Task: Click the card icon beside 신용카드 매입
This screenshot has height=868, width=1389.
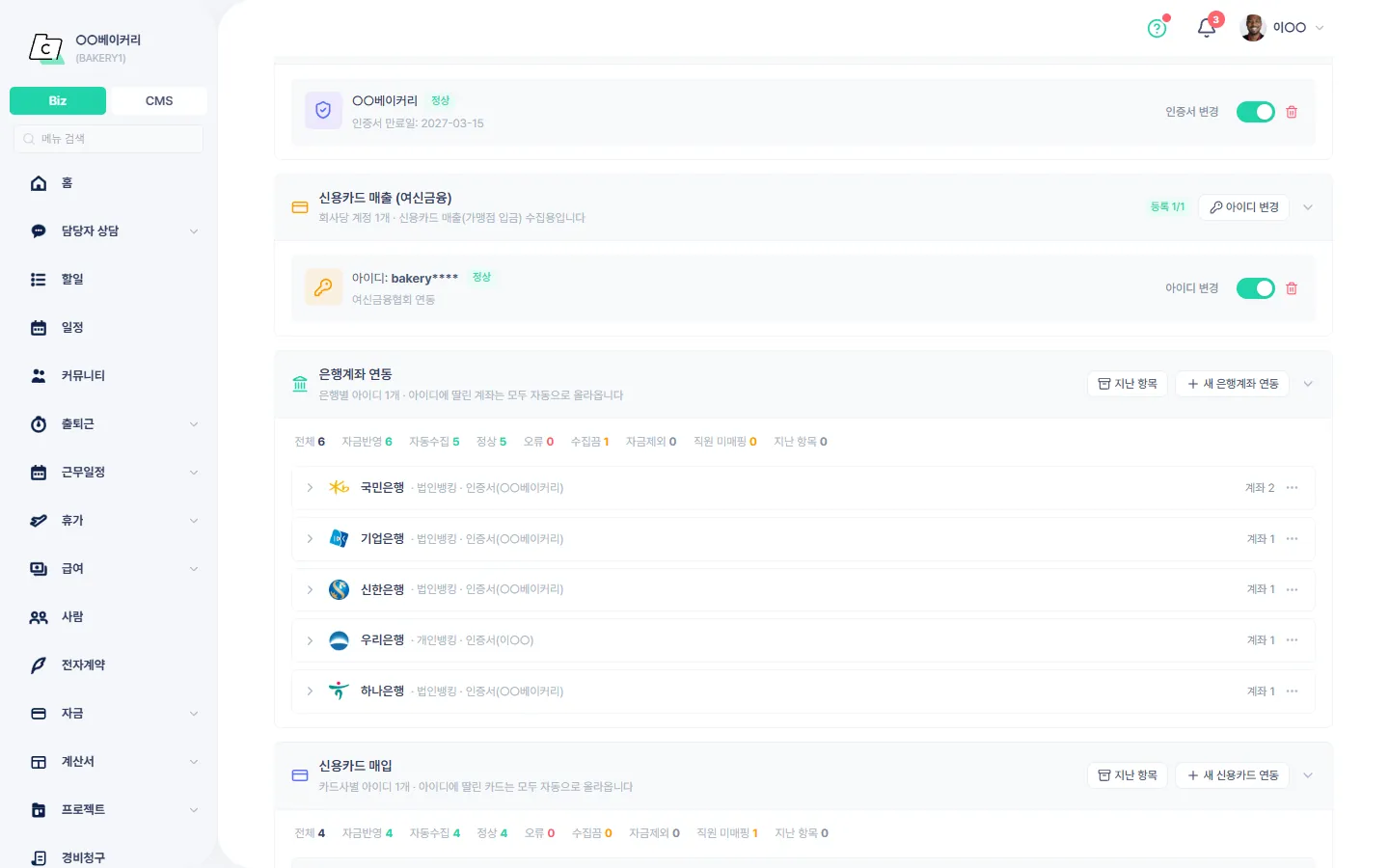Action: pyautogui.click(x=300, y=775)
